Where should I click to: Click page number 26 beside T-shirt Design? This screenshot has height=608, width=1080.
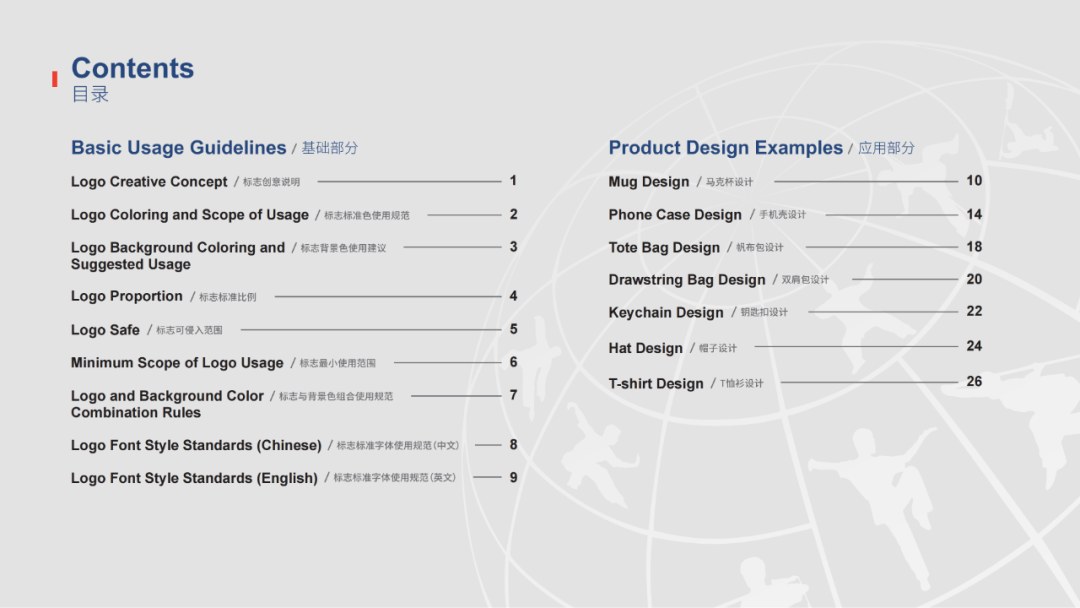coord(974,381)
